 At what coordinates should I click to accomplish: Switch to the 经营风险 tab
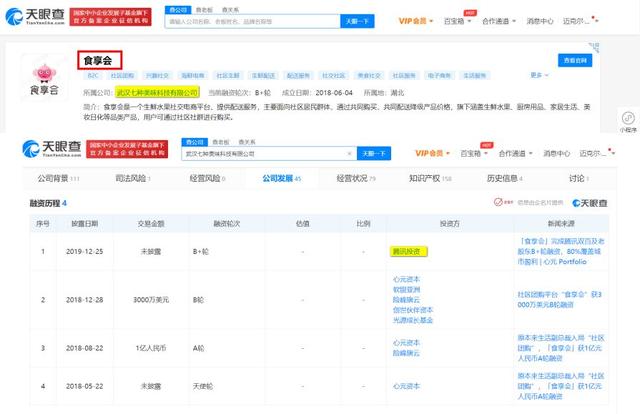207,178
